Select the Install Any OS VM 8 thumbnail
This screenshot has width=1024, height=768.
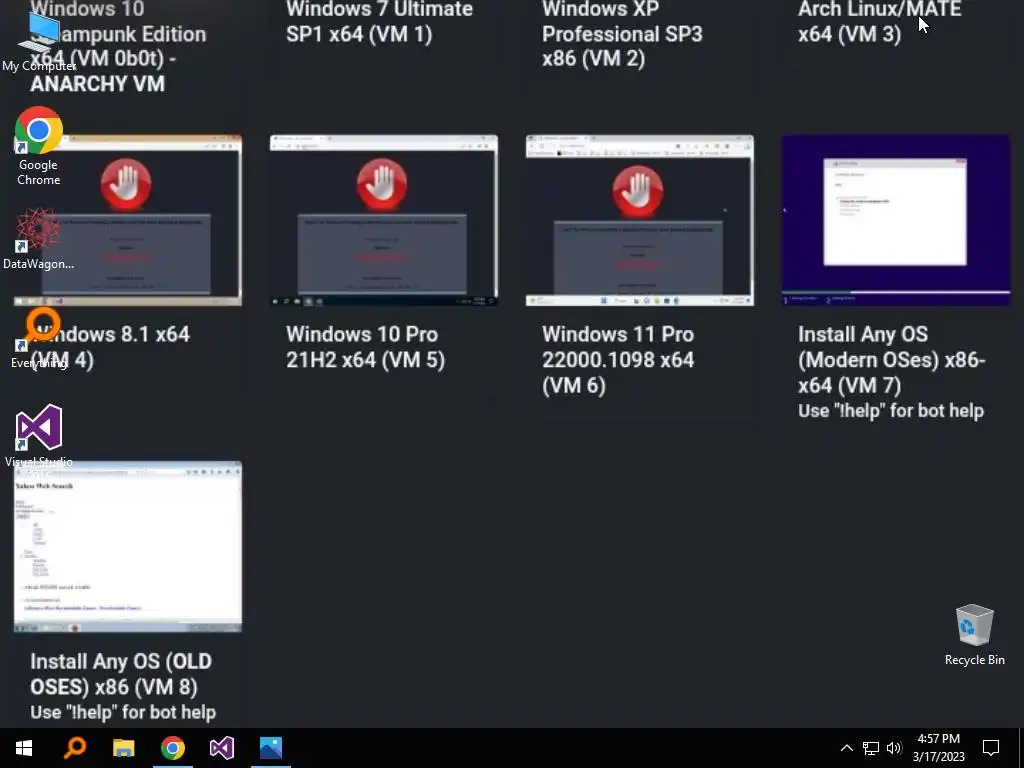(x=128, y=547)
